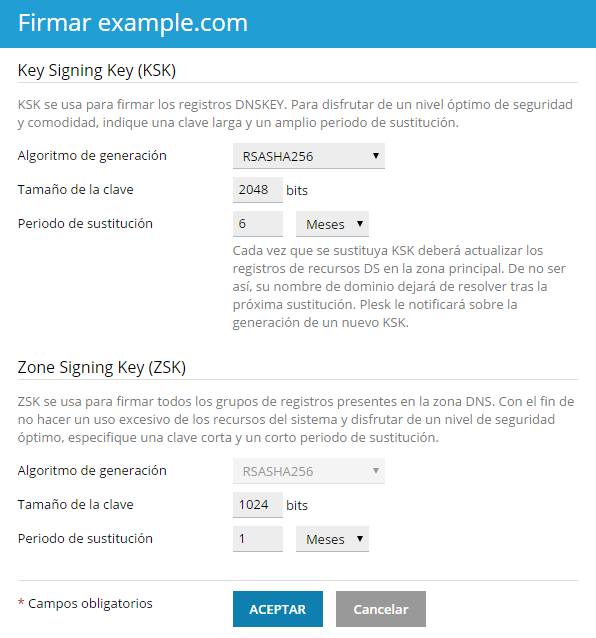Screen dimensions: 596x638
Task: Dismiss the dialog with the Cancelar button
Action: pyautogui.click(x=381, y=609)
